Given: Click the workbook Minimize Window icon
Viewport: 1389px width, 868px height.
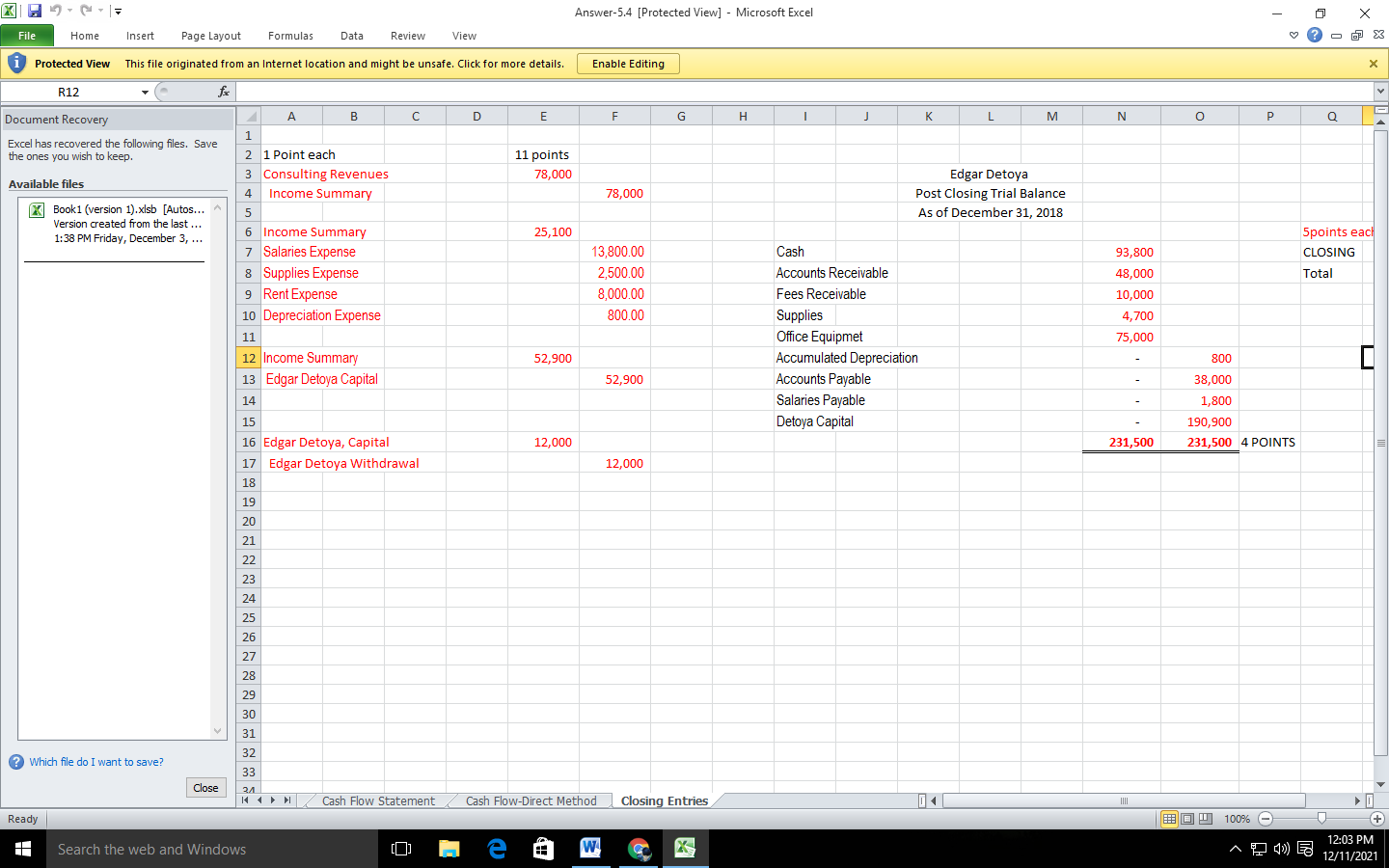Looking at the screenshot, I should click(x=1336, y=36).
